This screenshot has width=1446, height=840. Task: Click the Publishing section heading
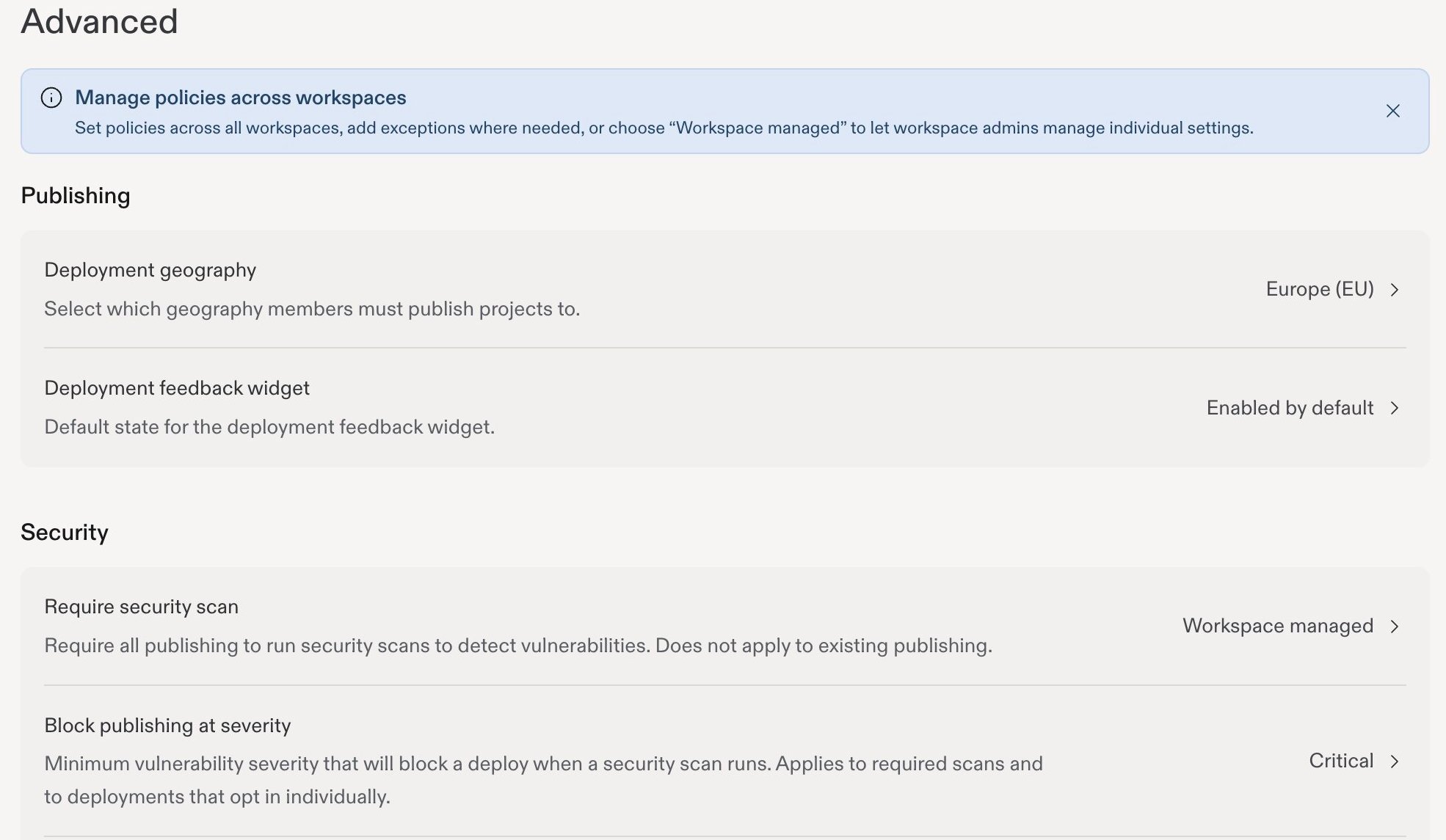76,196
